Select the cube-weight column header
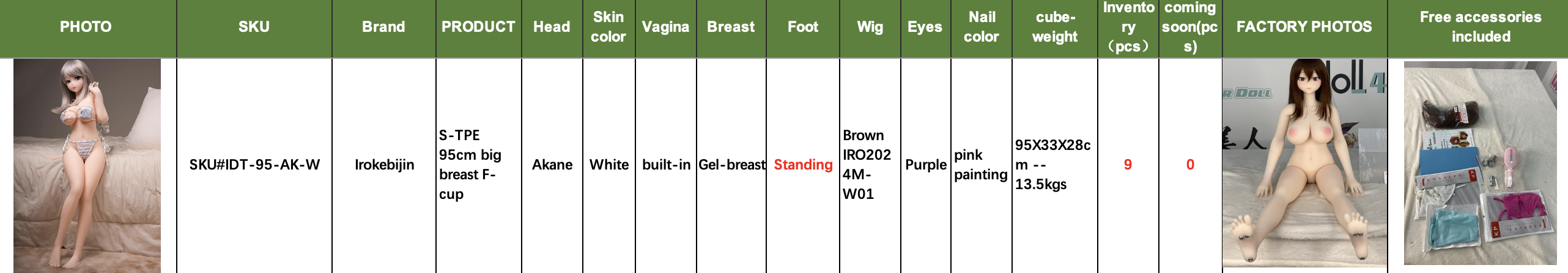The height and width of the screenshot is (273, 1568). point(1054,27)
